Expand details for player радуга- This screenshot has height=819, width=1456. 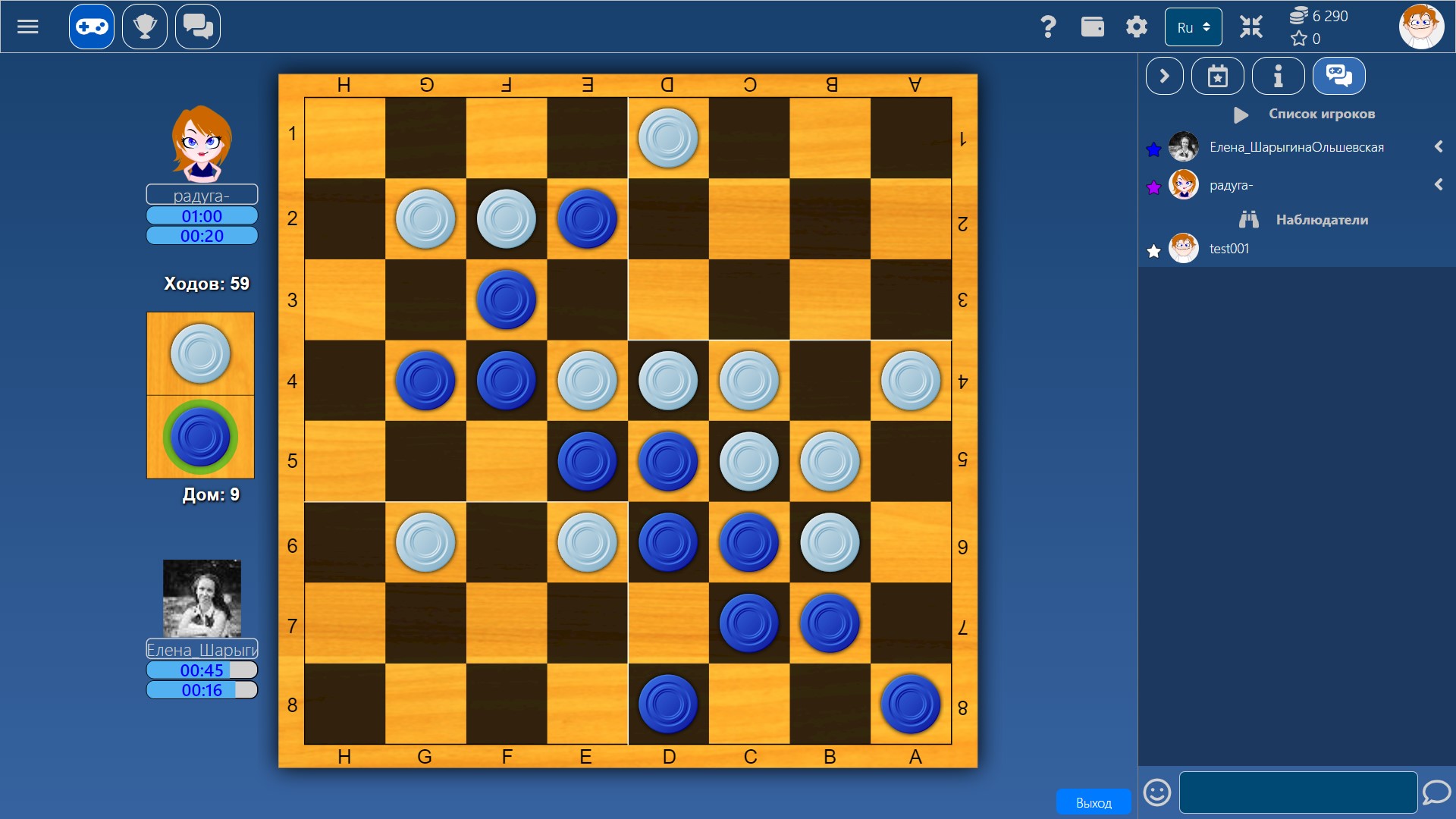[x=1439, y=184]
